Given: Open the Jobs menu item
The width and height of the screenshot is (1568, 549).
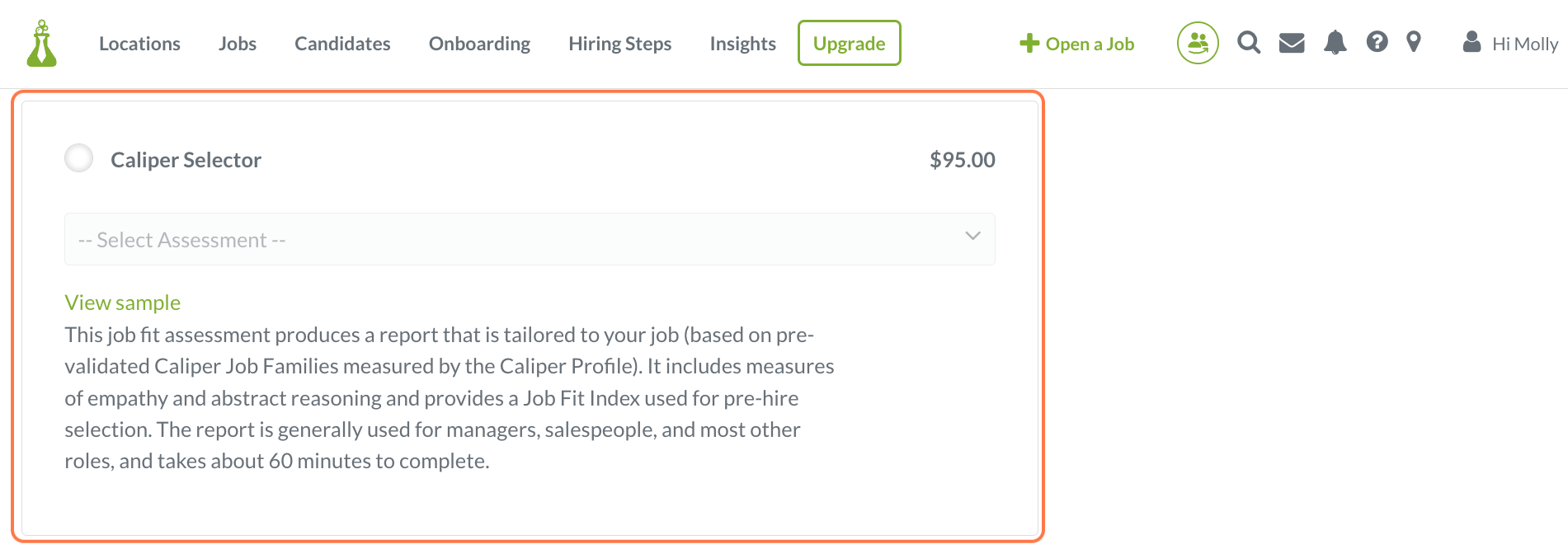Looking at the screenshot, I should tap(238, 44).
